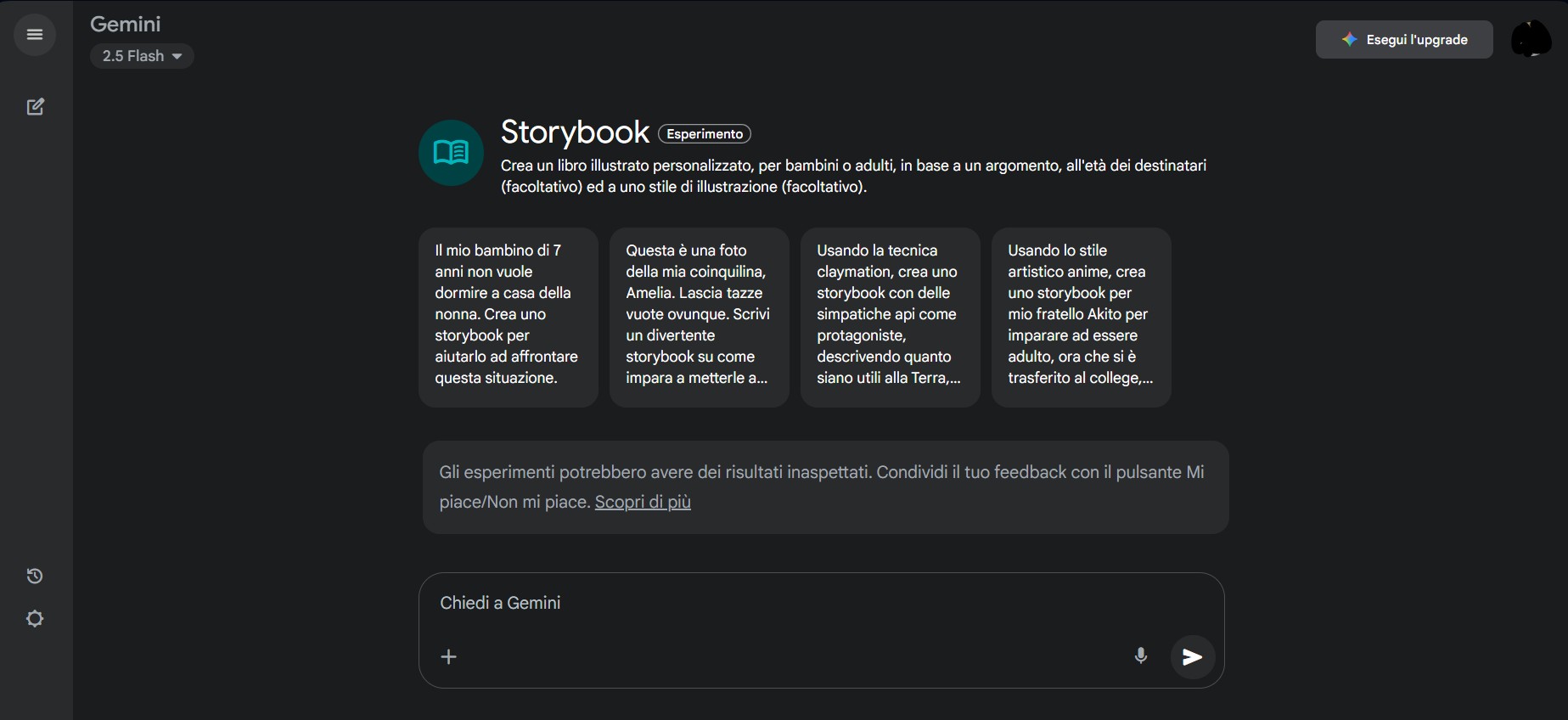Click the Esperimento badge
The width and height of the screenshot is (1568, 720).
click(x=705, y=134)
